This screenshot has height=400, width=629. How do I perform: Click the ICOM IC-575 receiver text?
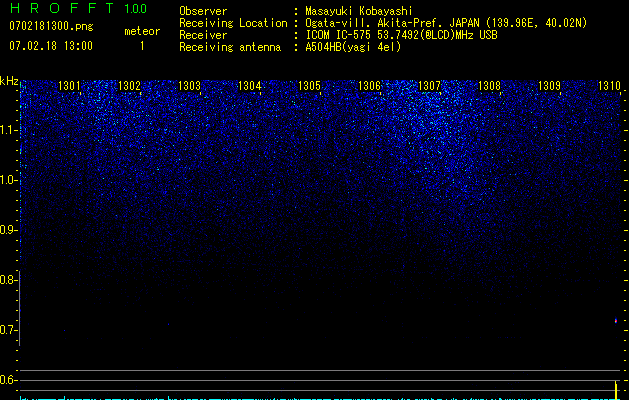click(401, 35)
